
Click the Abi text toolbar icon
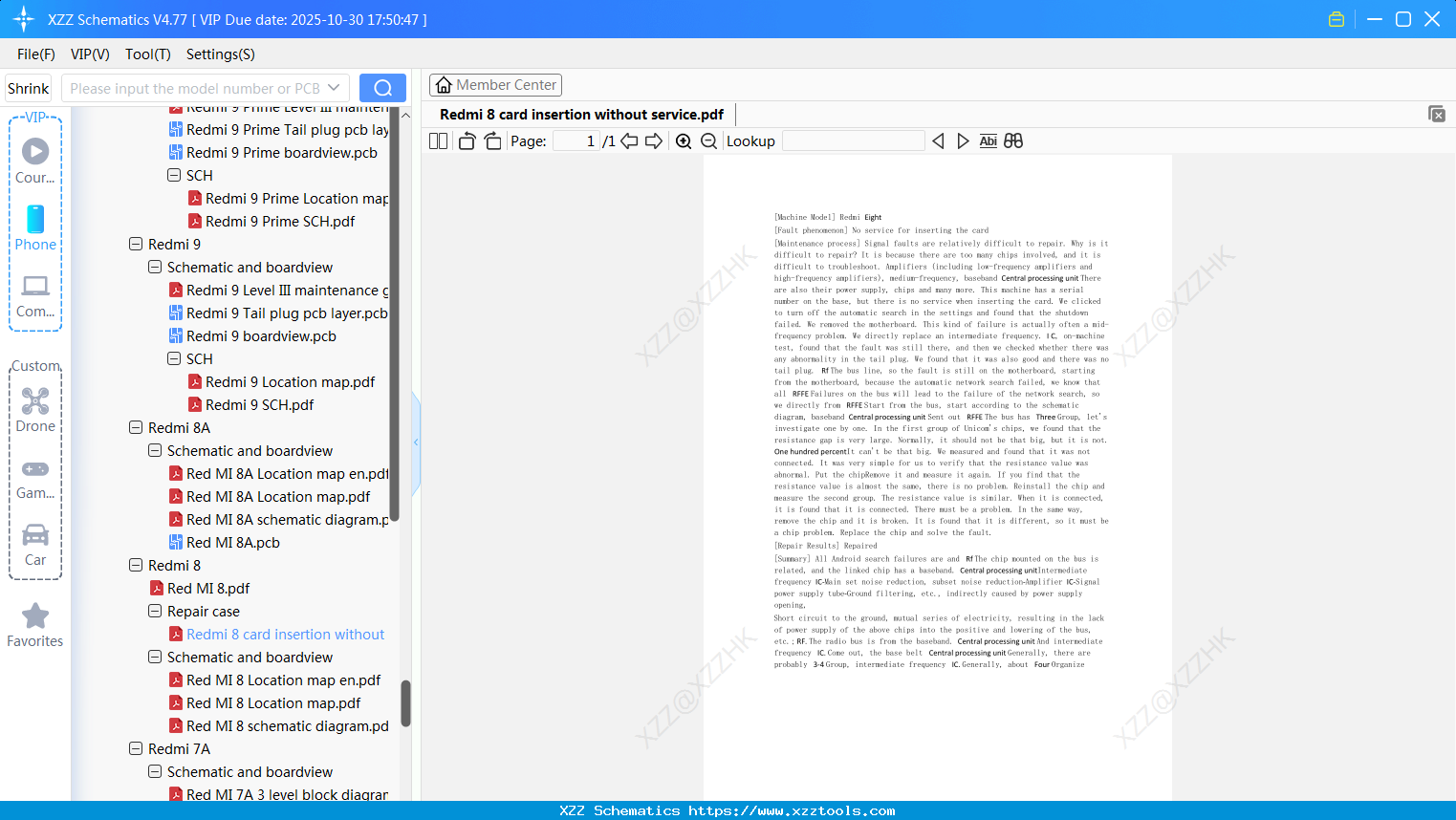[989, 141]
